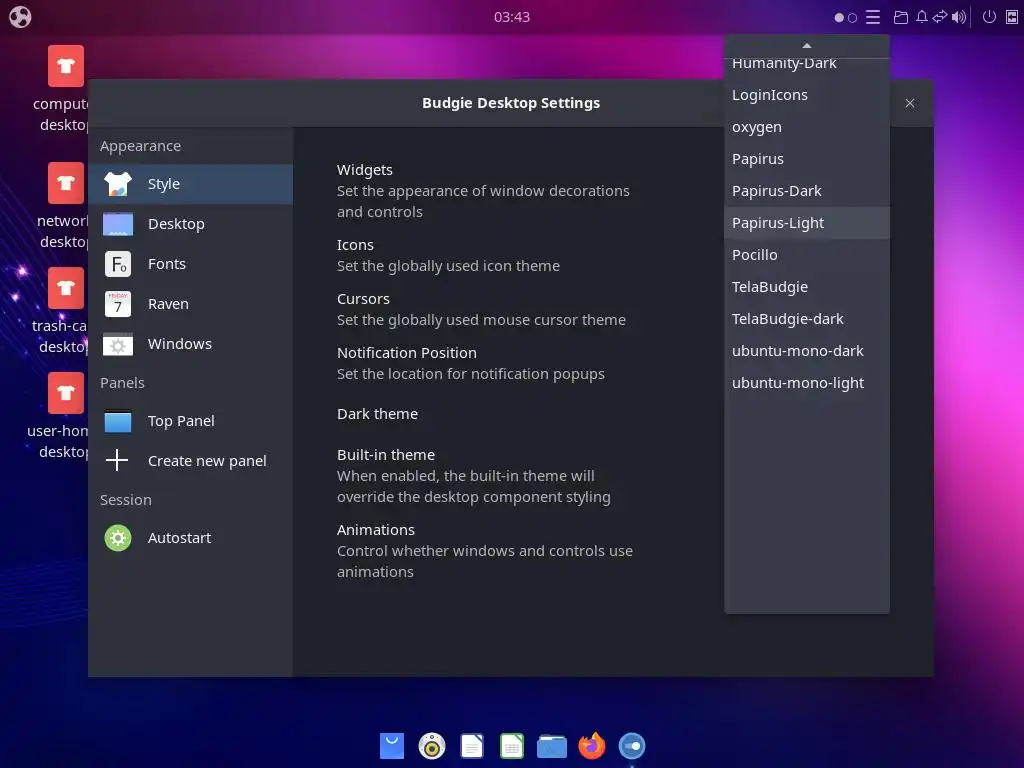This screenshot has width=1024, height=768.
Task: Toggle the Raven sidebar icon
Action: click(1012, 17)
